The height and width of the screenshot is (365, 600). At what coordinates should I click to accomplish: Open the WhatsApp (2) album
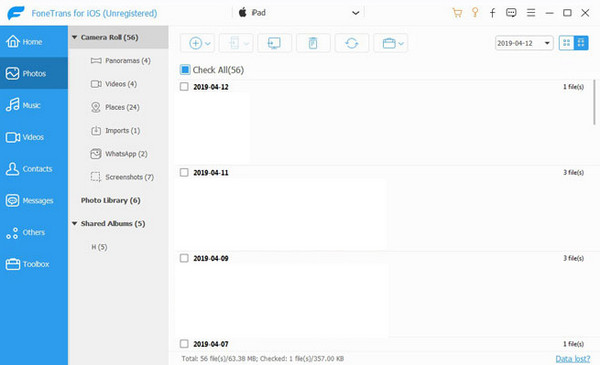tap(119, 154)
